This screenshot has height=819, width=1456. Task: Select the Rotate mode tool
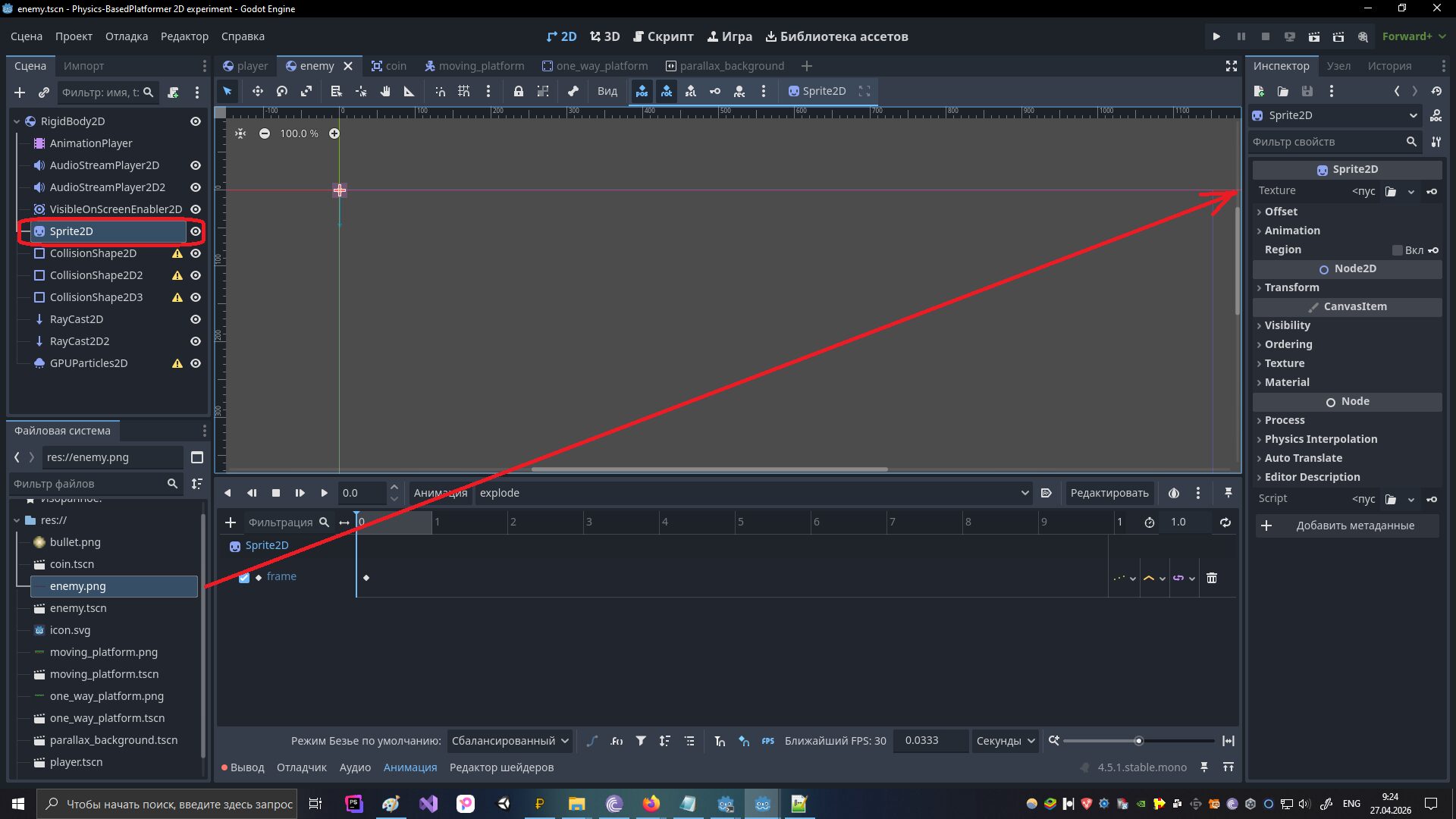coord(282,91)
